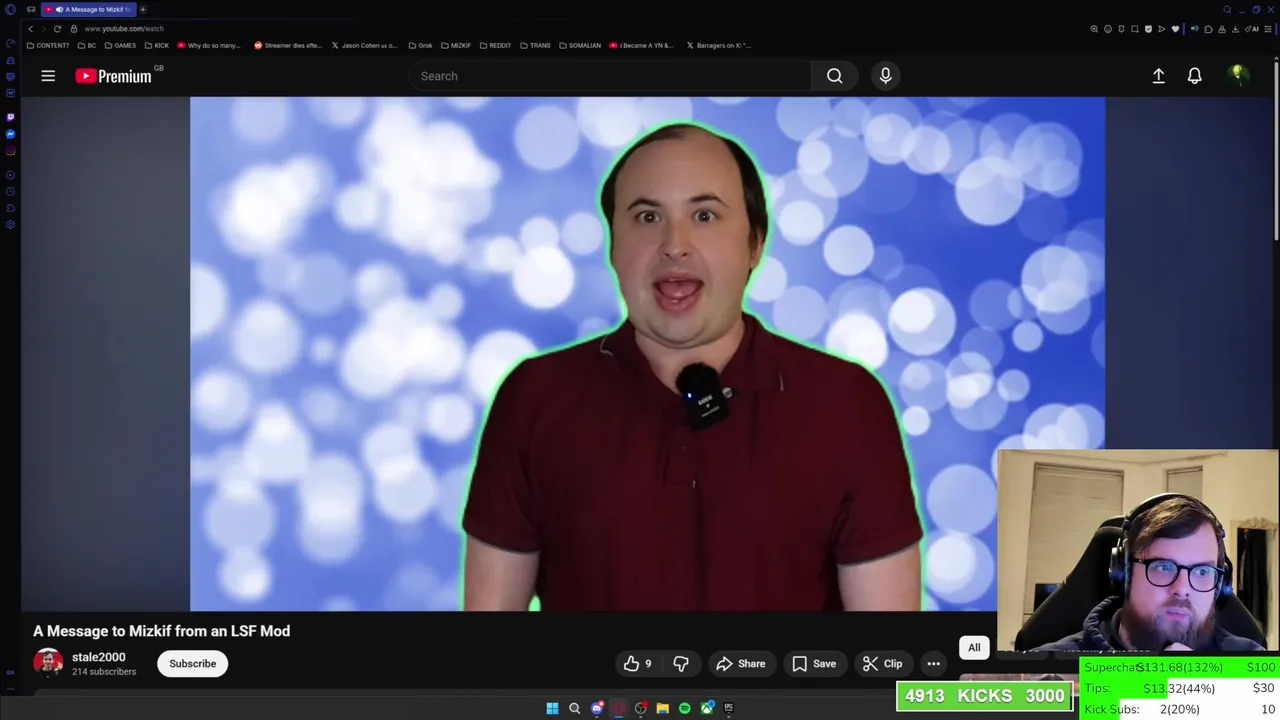Open the Why do so many bookmark
The width and height of the screenshot is (1280, 720).
click(209, 45)
